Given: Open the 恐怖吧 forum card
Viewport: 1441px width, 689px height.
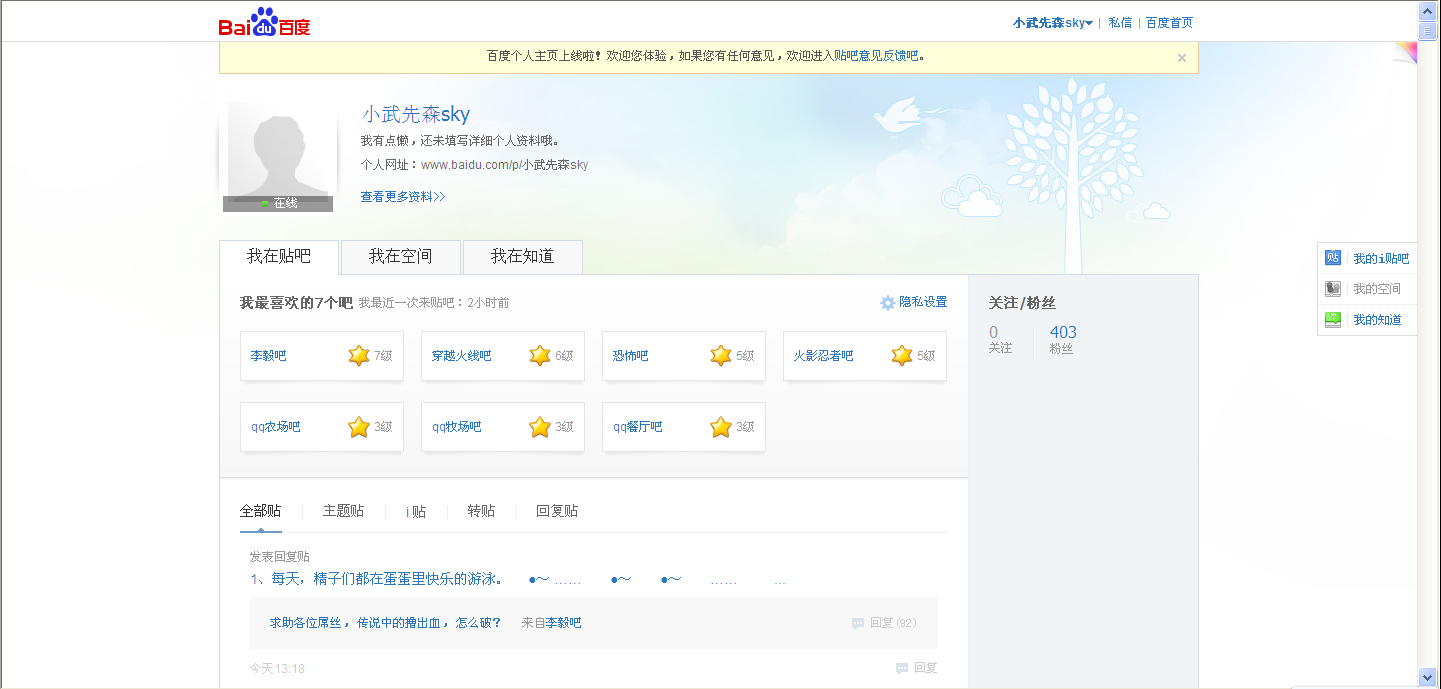Looking at the screenshot, I should (x=684, y=356).
